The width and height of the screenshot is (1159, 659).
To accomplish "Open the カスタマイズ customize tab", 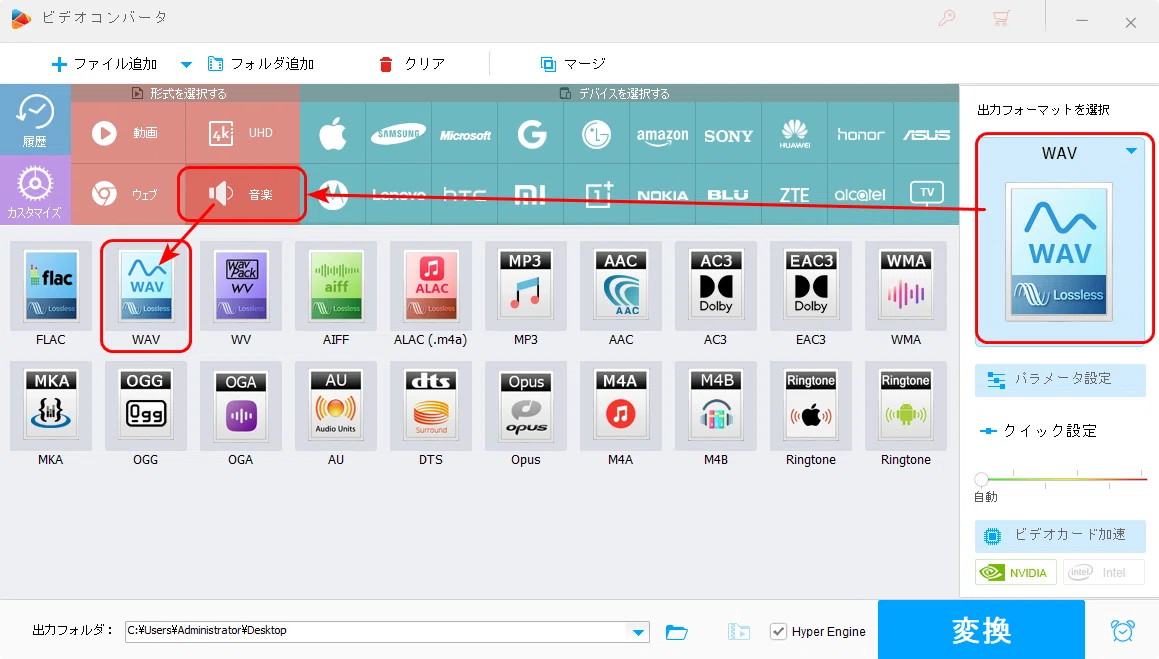I will point(35,190).
